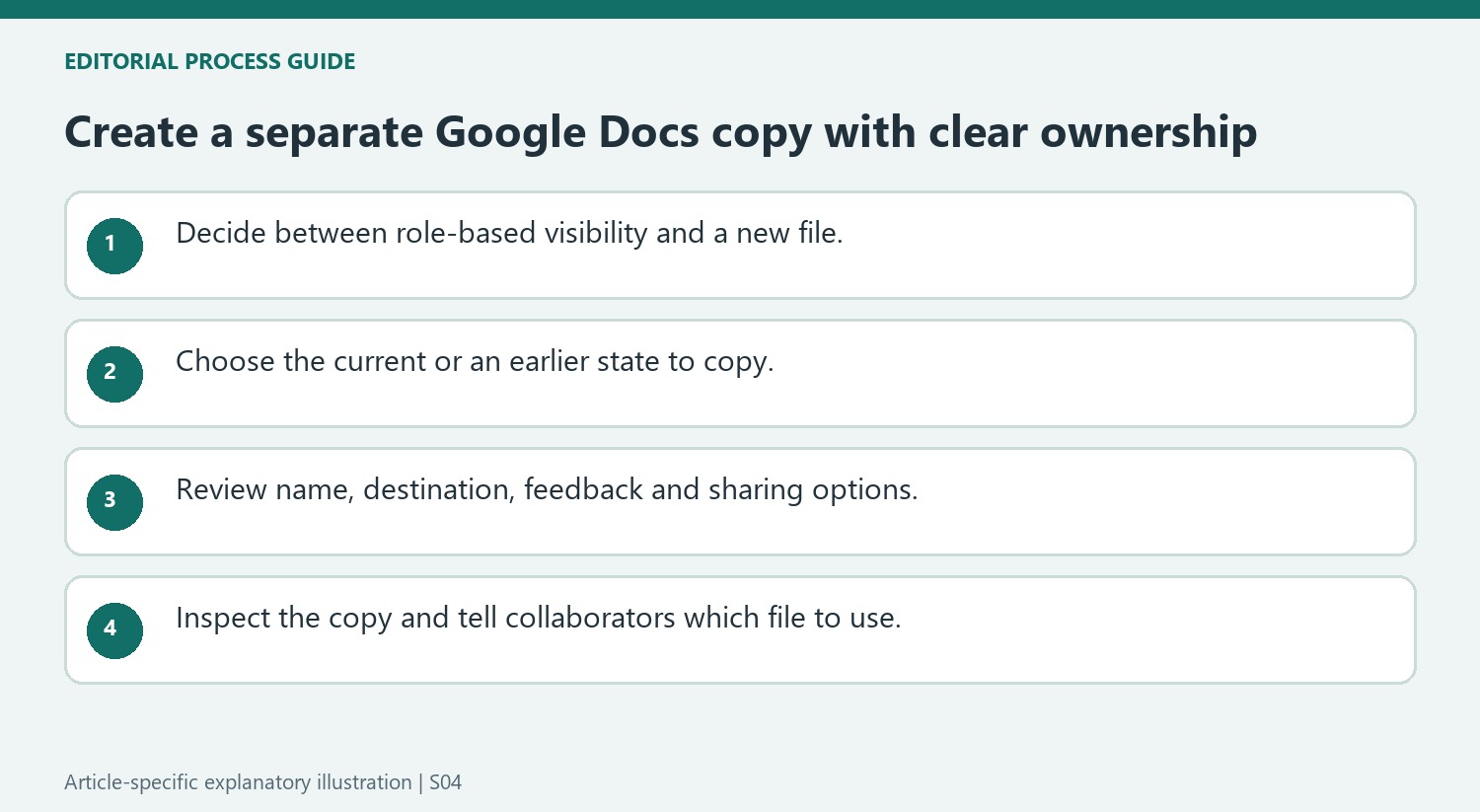
Task: Select "Choose the current or an earlier state to copy."
Action: 475,361
